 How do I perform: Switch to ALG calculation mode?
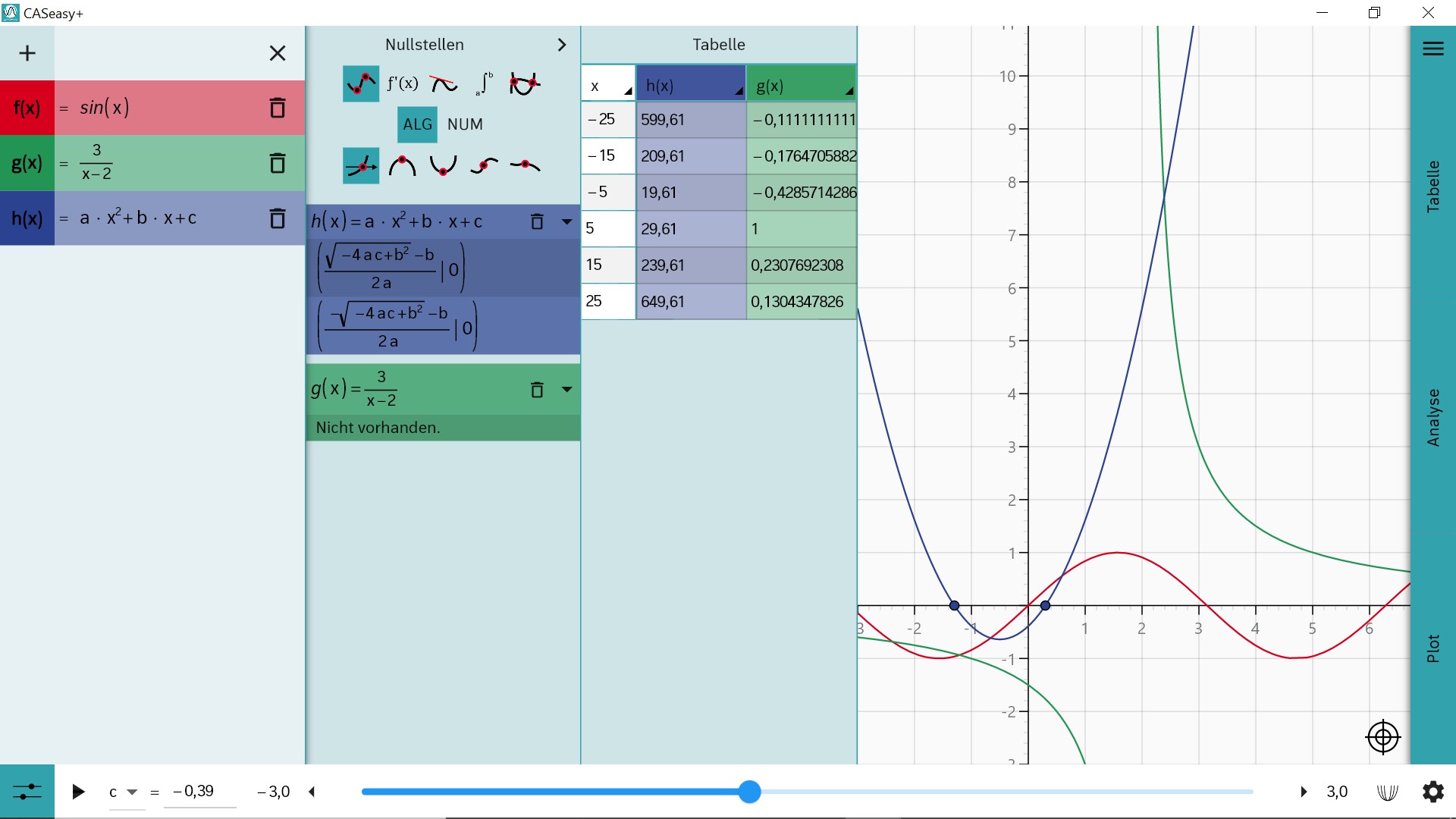click(417, 124)
